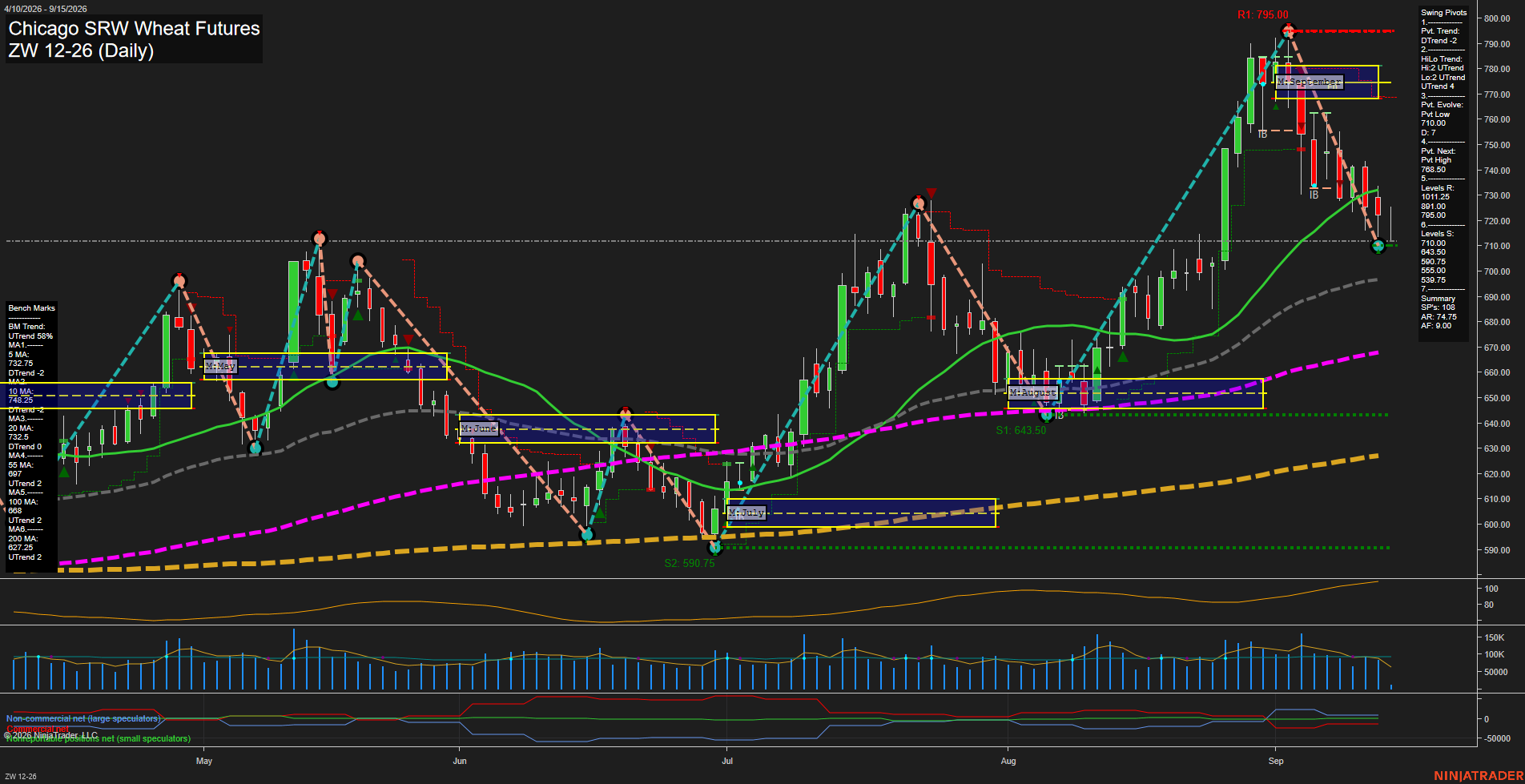Image resolution: width=1525 pixels, height=784 pixels.
Task: Select "Non-commercial net (large speculators)" legend entry
Action: [x=82, y=719]
